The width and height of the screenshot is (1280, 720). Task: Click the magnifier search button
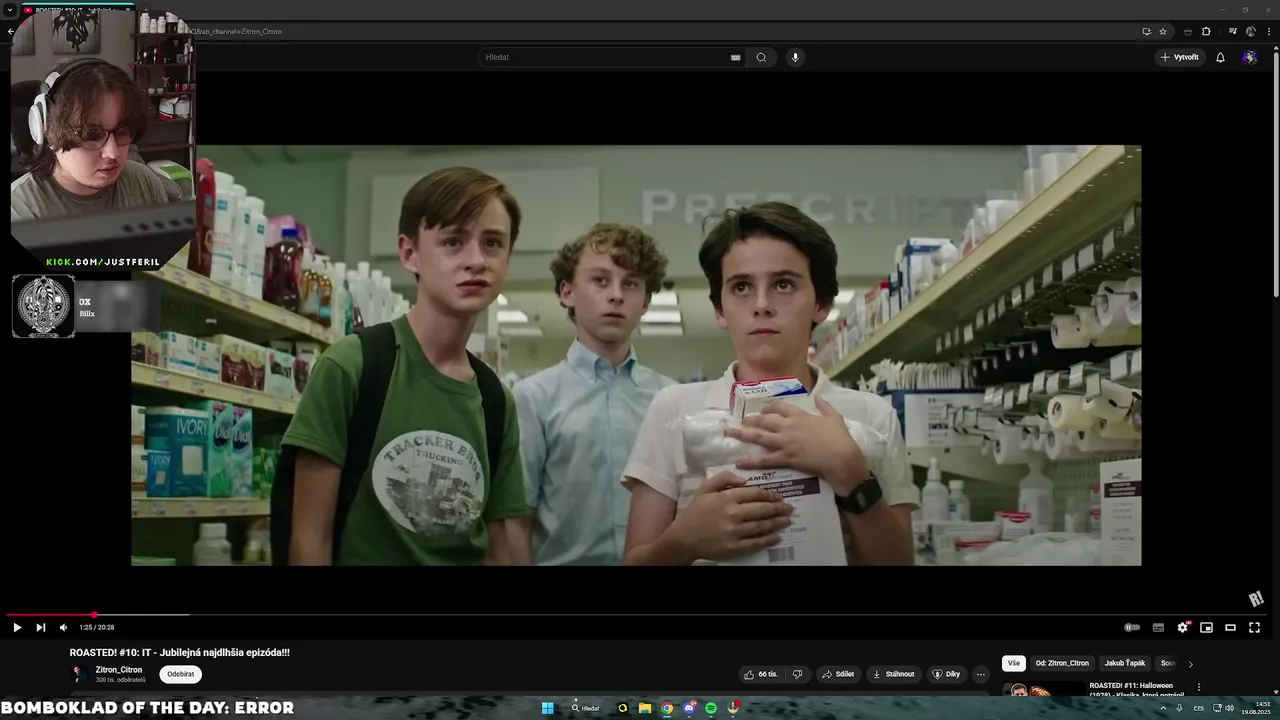[761, 57]
